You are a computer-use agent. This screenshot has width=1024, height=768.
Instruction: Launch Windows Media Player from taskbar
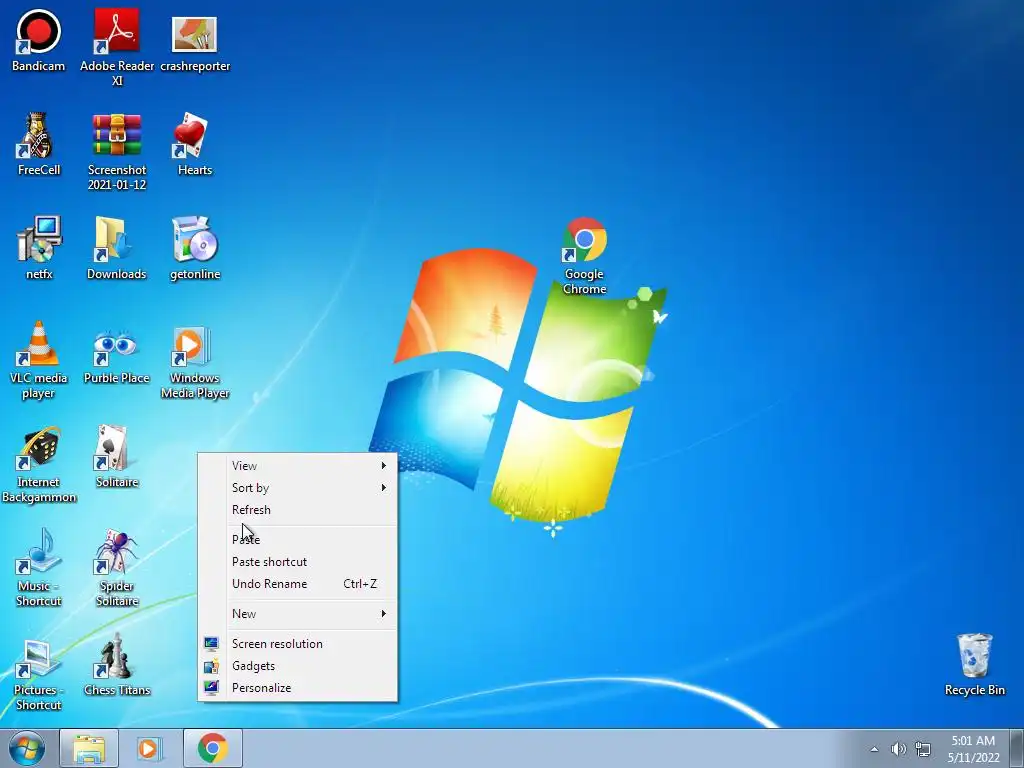tap(150, 748)
